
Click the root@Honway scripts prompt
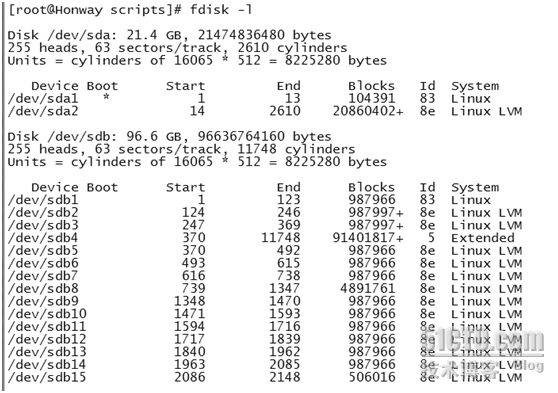(x=95, y=10)
